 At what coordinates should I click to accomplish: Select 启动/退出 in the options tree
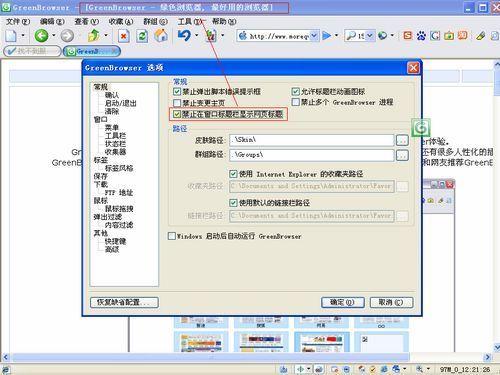[121, 103]
